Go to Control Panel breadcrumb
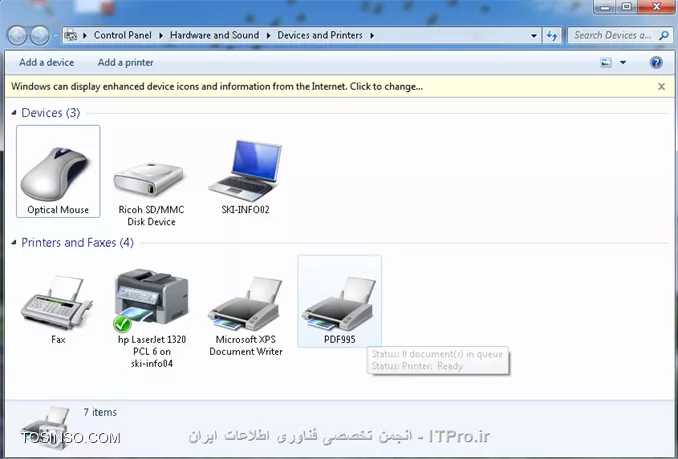Image resolution: width=678 pixels, height=459 pixels. pos(122,35)
